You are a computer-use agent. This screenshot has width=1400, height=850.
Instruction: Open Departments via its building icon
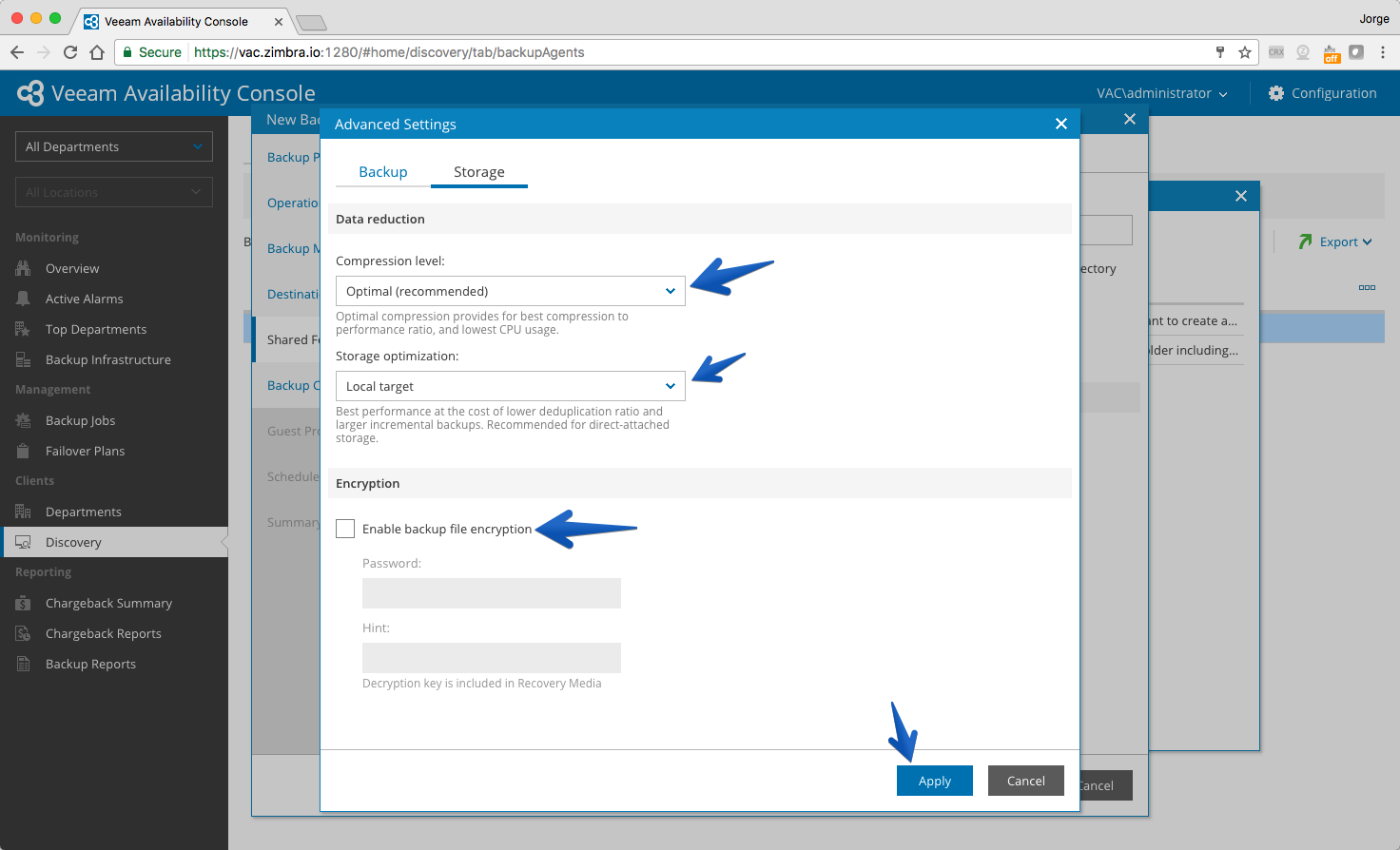coord(23,512)
